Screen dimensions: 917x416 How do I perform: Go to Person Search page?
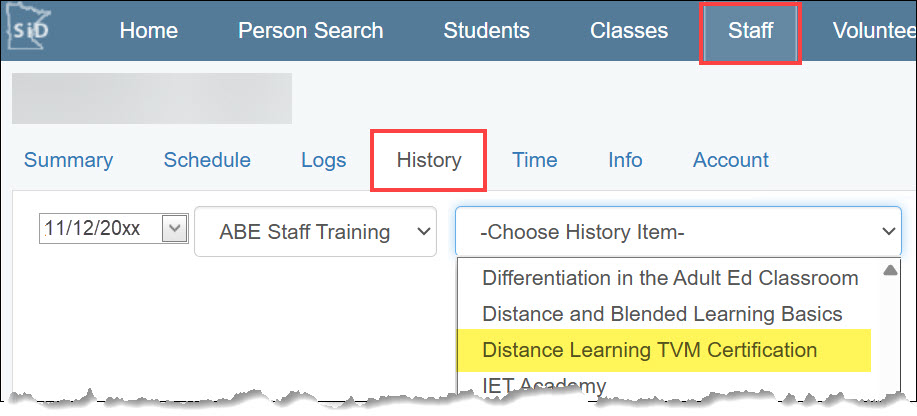pyautogui.click(x=310, y=30)
